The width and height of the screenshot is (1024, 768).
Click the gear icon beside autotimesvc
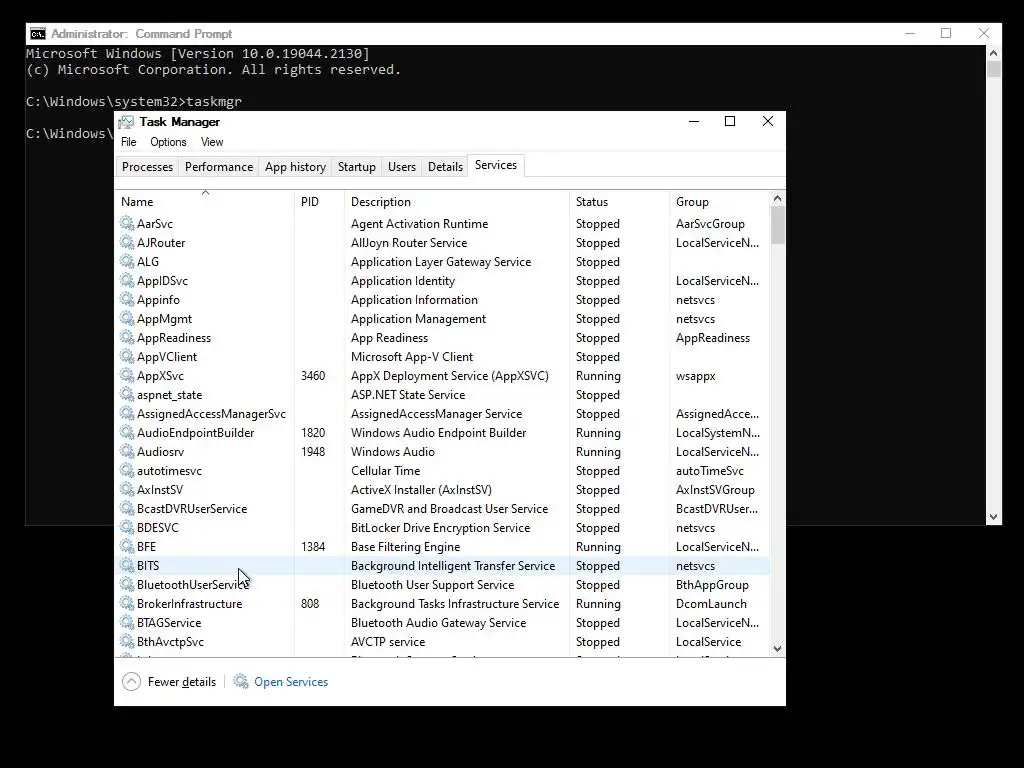coord(127,470)
